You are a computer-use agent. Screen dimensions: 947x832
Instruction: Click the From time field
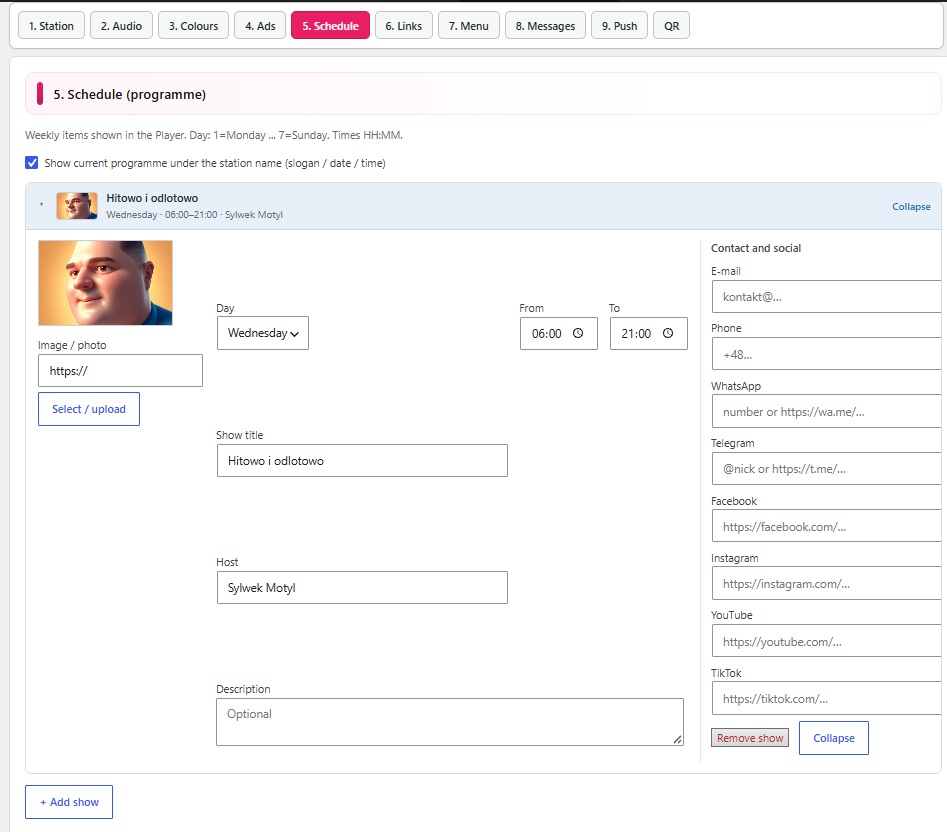[559, 333]
